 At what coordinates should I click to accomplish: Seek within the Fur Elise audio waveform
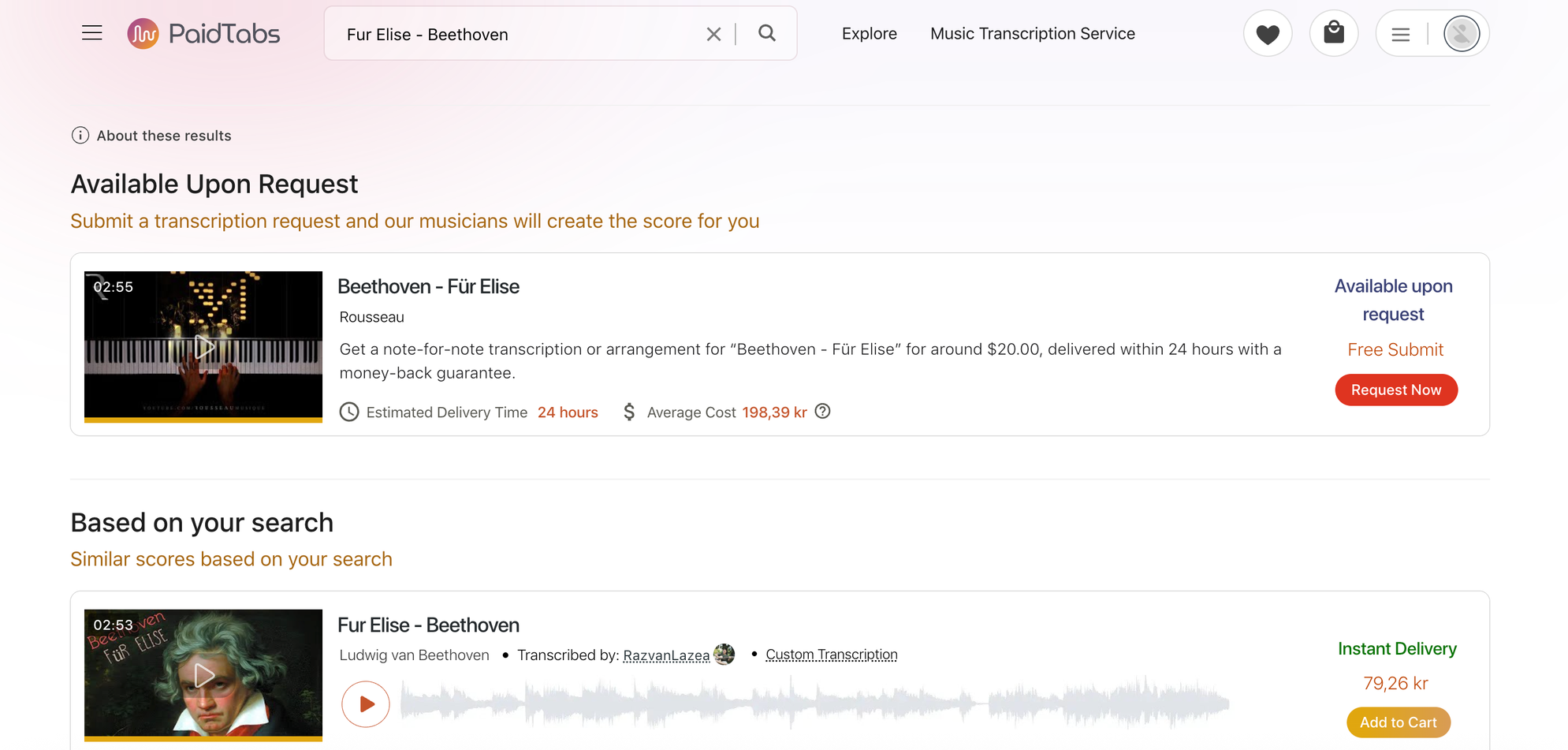click(x=814, y=702)
